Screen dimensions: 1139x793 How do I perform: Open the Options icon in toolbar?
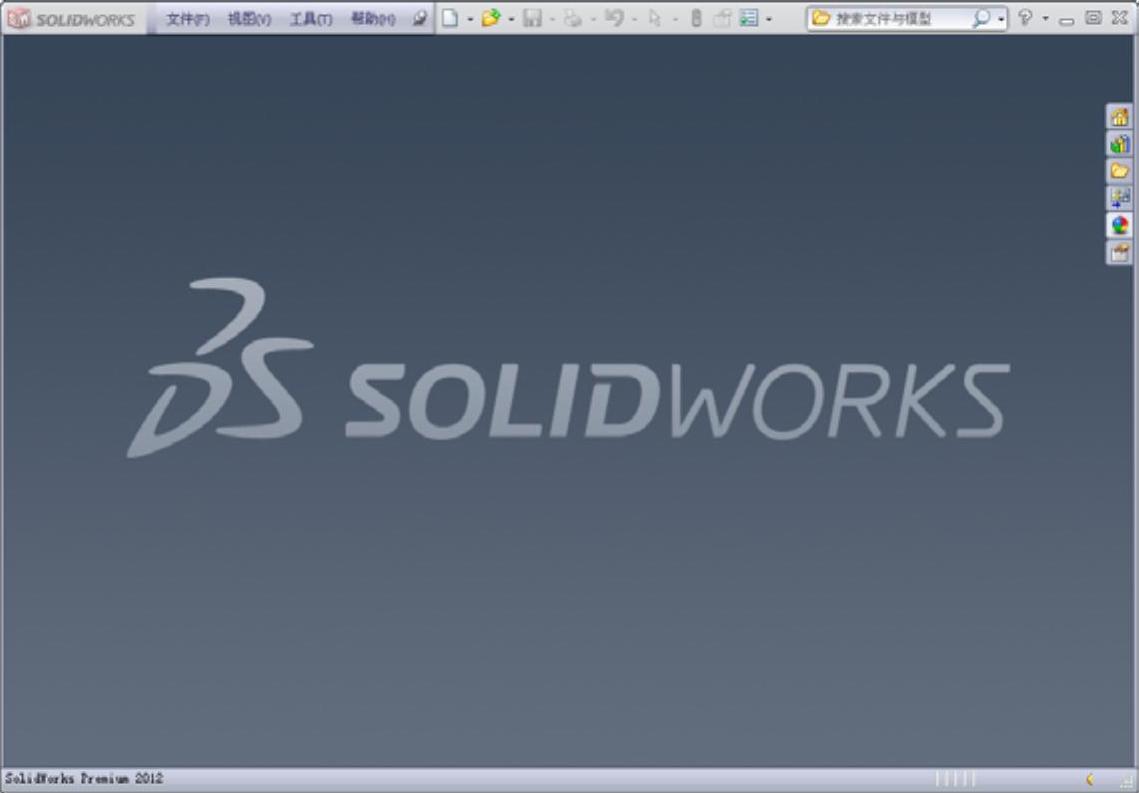748,18
